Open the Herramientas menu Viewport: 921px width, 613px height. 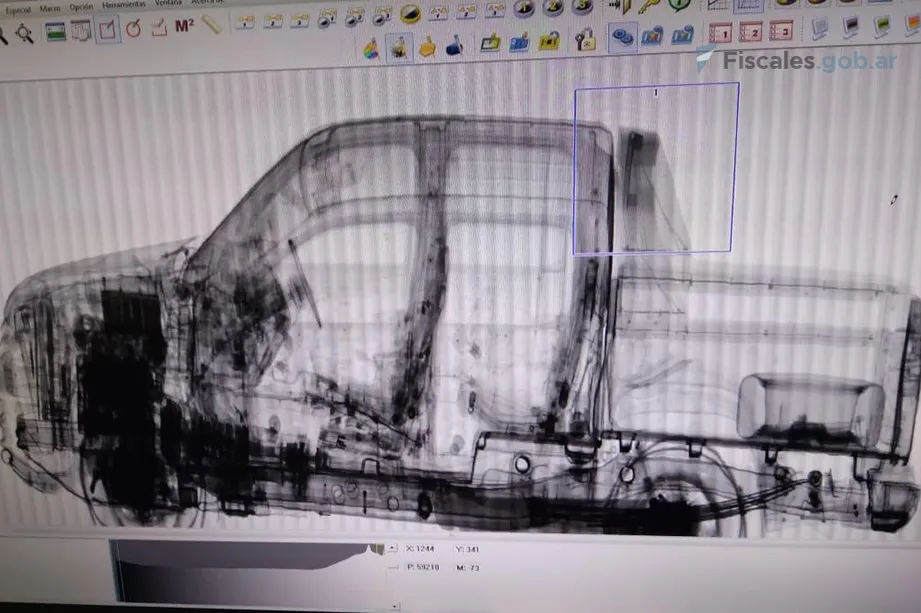[123, 4]
